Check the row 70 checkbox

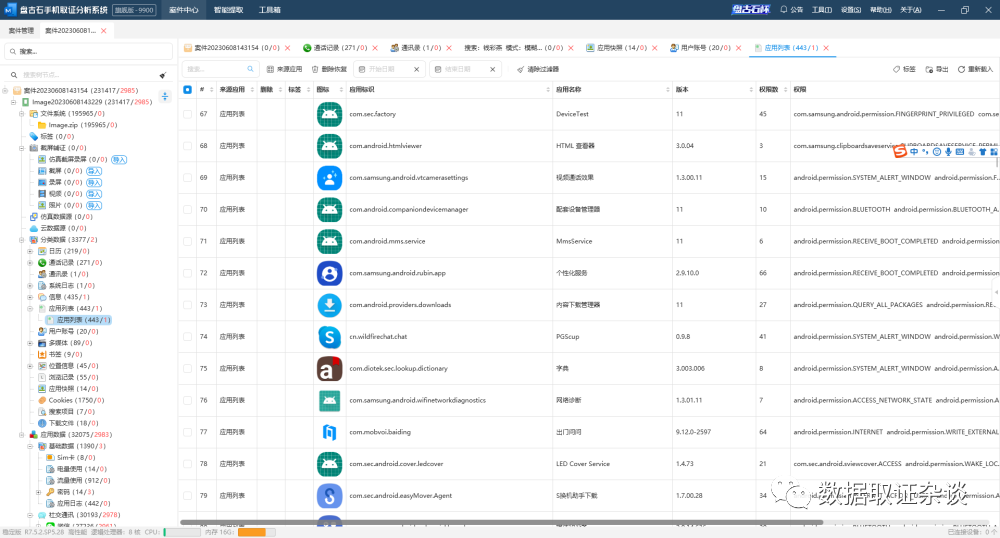[188, 210]
